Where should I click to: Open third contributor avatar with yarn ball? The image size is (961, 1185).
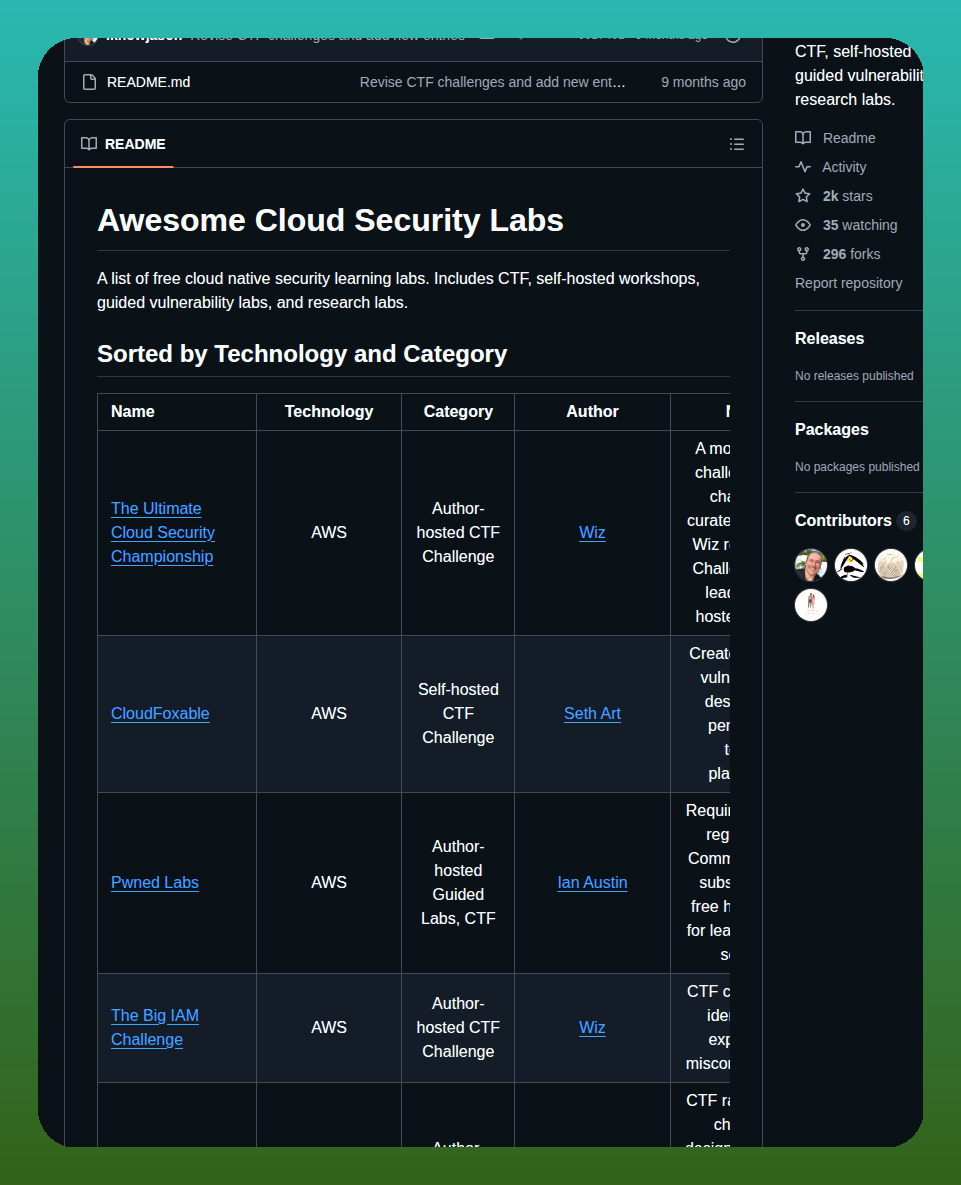[x=891, y=565]
